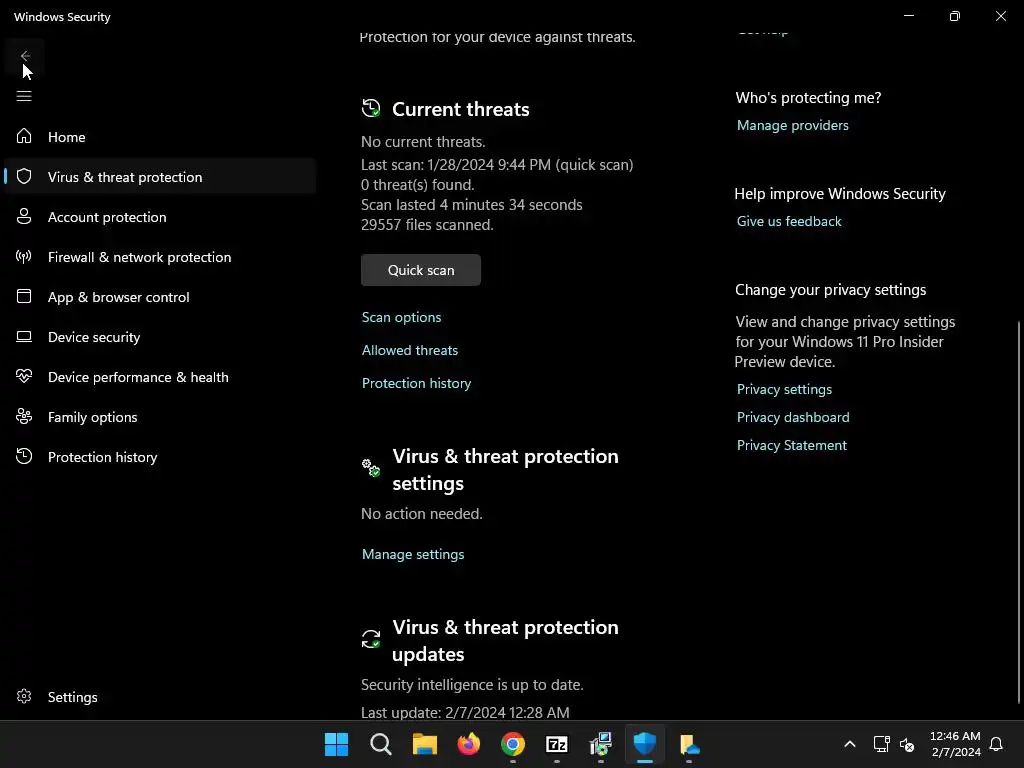1024x768 pixels.
Task: Click "Security intelligence is up to date." text
Action: coord(472,684)
